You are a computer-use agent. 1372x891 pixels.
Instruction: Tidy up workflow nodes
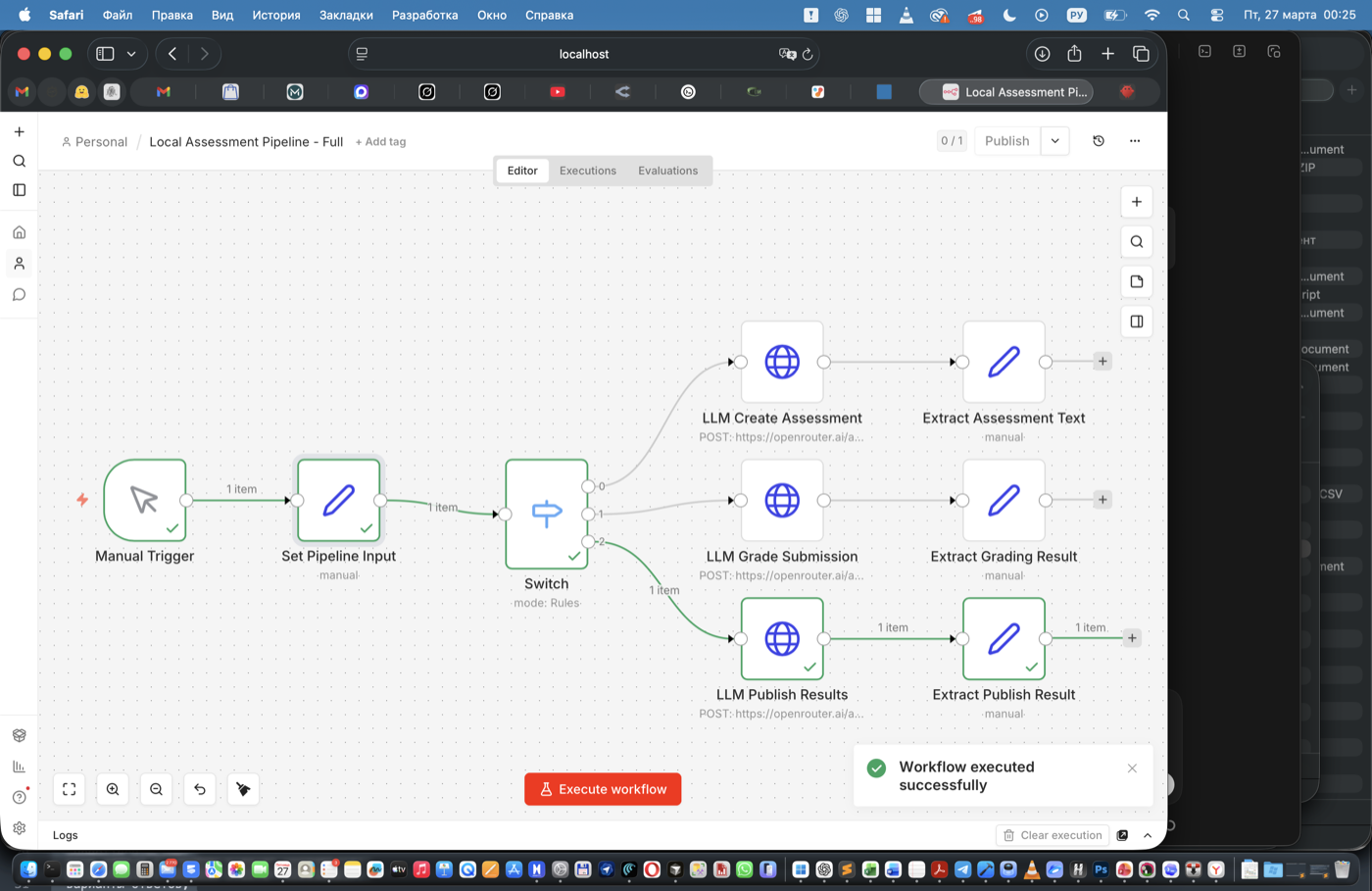pyautogui.click(x=243, y=789)
